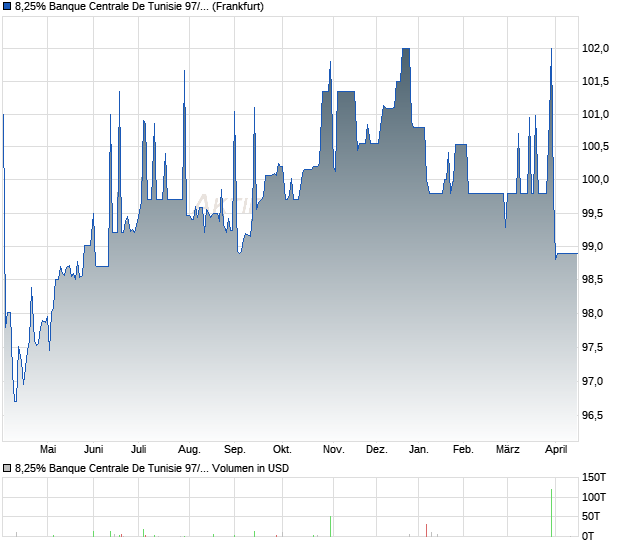Screen dimensions: 620x546
Task: Click the 'Nov.' month label
Action: [x=334, y=450]
